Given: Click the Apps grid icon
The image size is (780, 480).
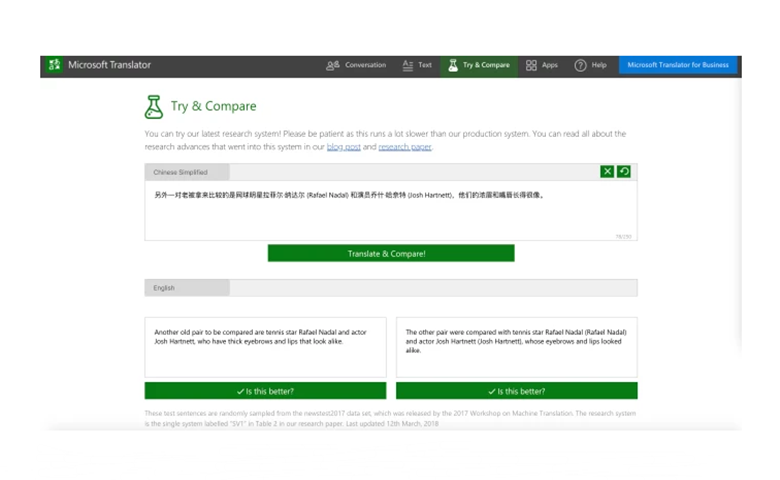Looking at the screenshot, I should pos(531,65).
